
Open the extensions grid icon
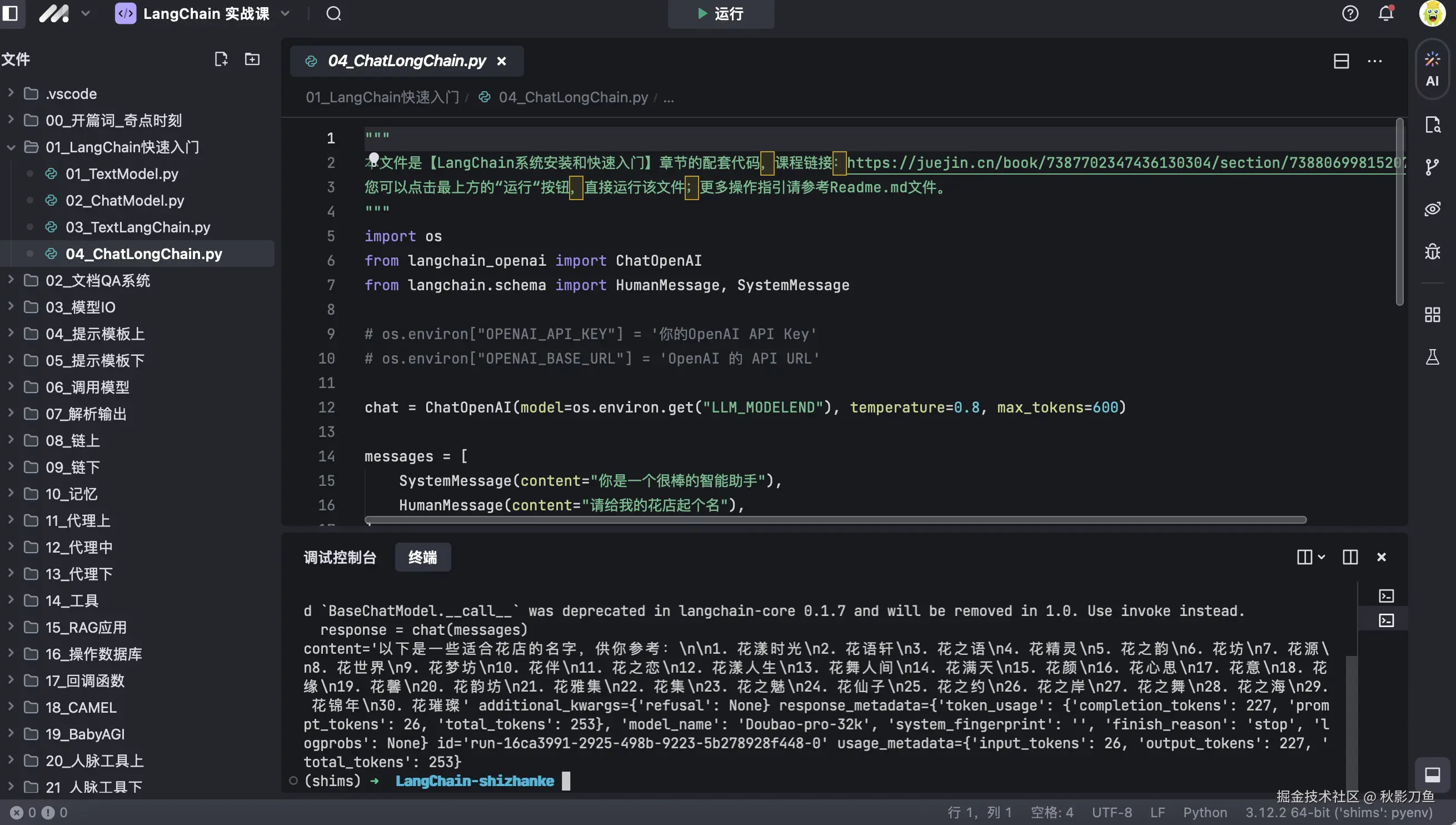(1432, 315)
